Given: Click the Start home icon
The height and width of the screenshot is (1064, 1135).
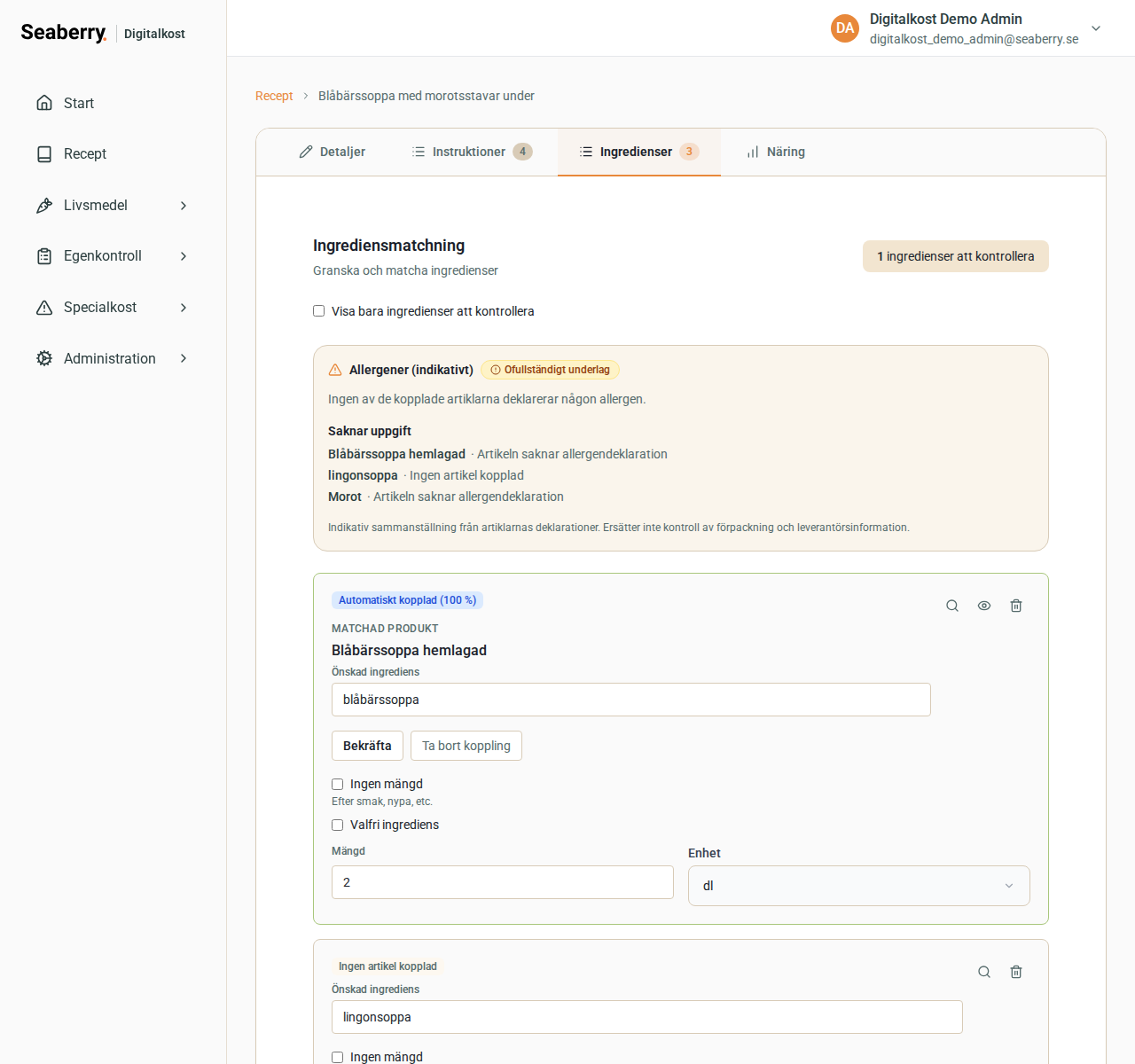Looking at the screenshot, I should pyautogui.click(x=44, y=103).
